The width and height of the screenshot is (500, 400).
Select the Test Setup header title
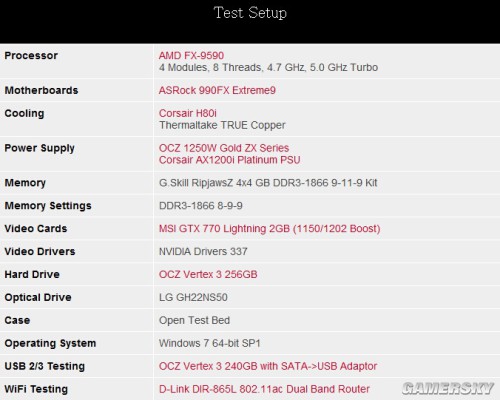coord(250,13)
